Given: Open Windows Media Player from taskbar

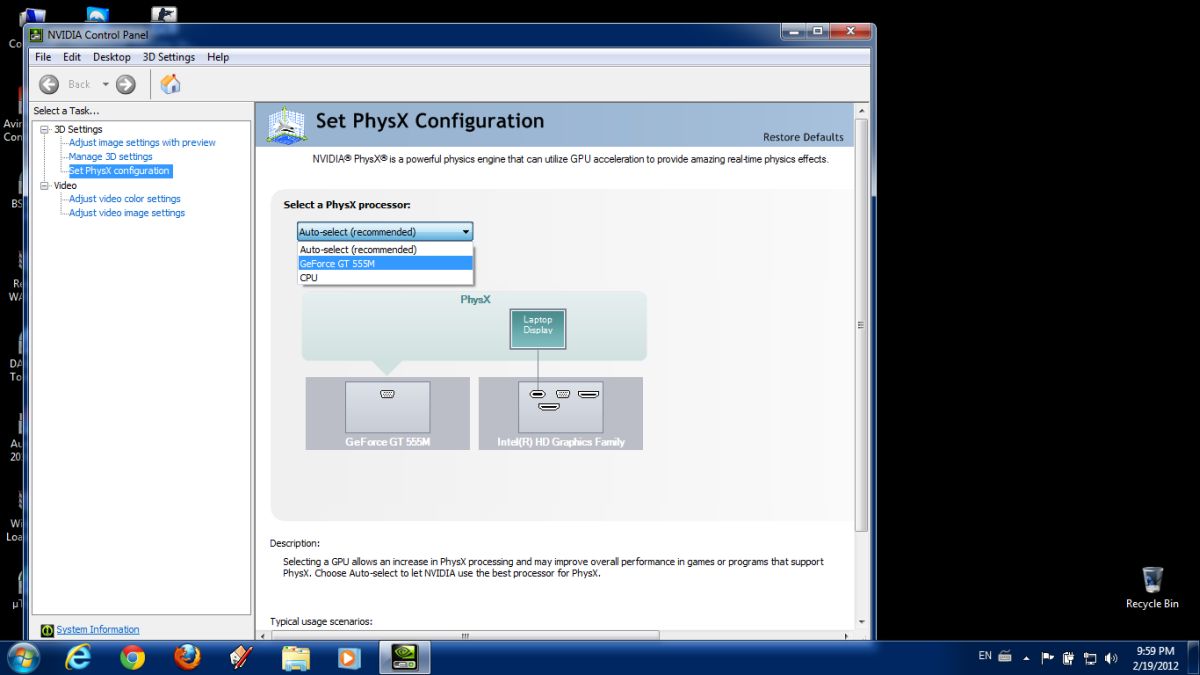Looking at the screenshot, I should coord(349,657).
